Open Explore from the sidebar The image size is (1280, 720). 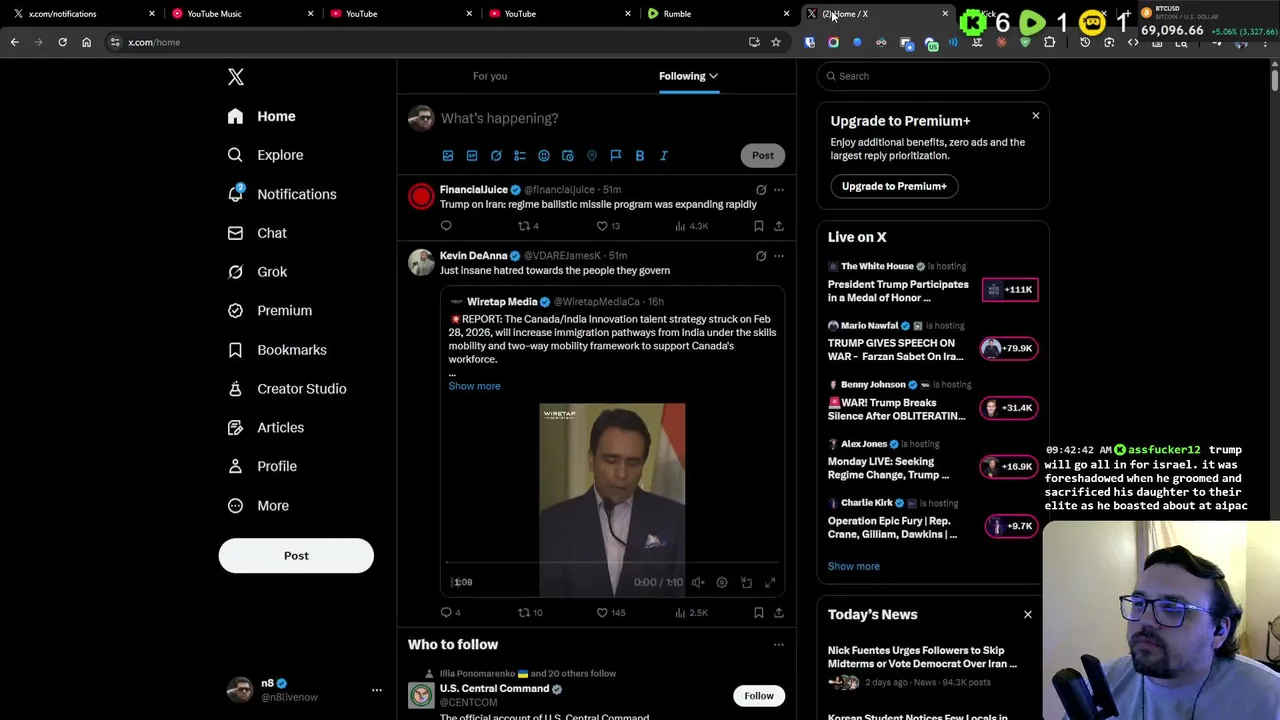[x=265, y=155]
